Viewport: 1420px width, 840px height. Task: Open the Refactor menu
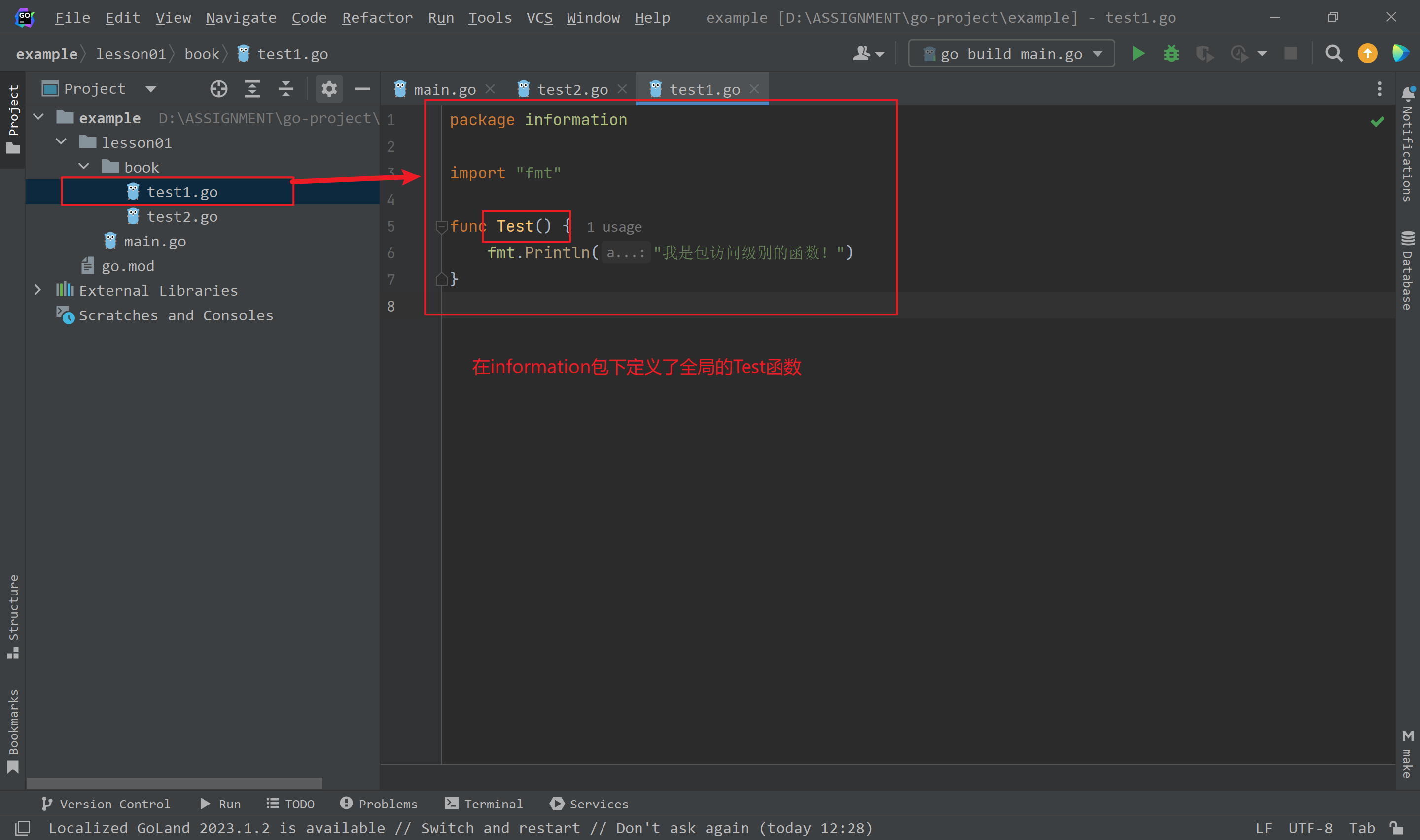point(377,18)
